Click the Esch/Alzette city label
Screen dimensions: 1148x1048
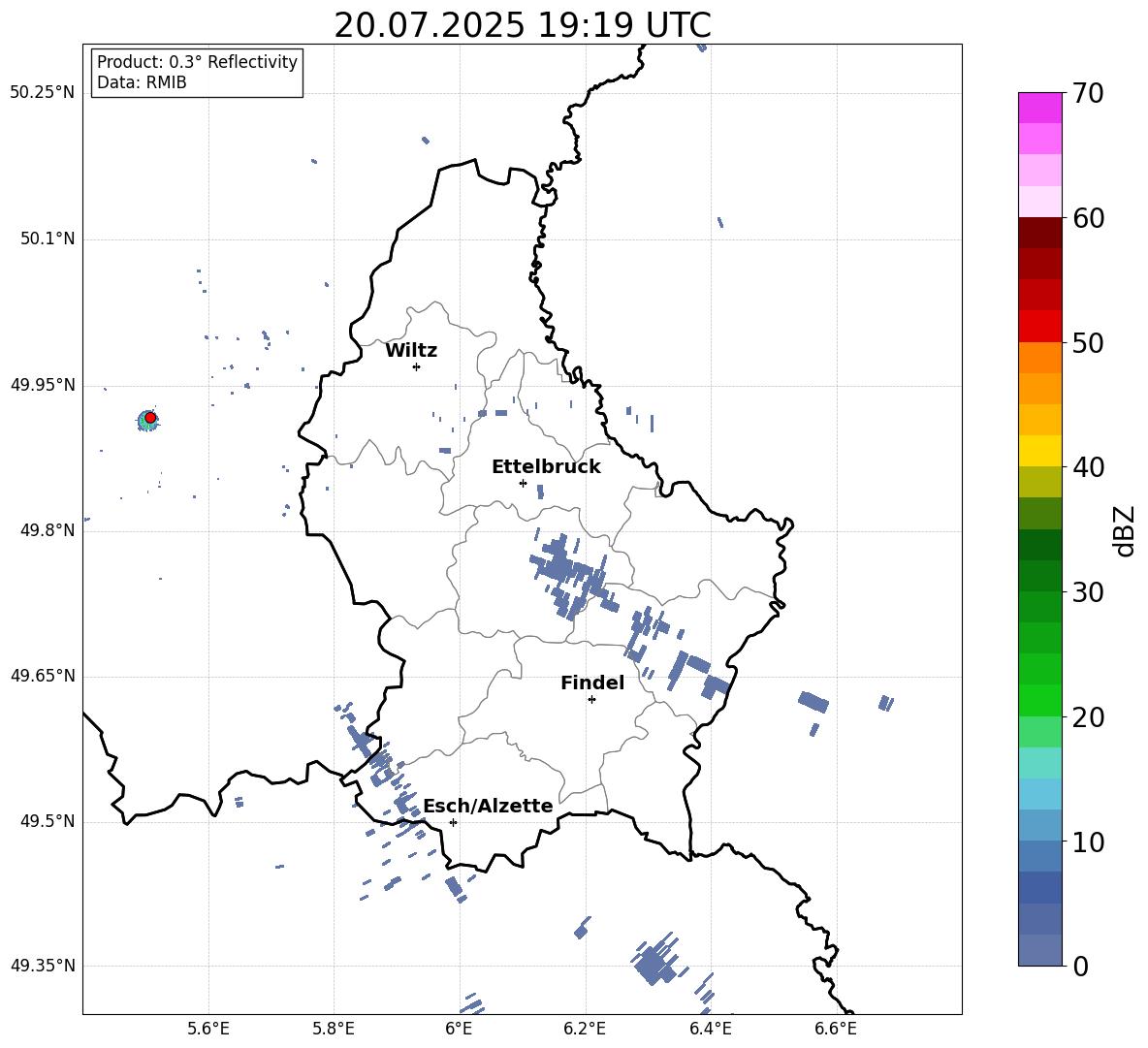click(488, 806)
